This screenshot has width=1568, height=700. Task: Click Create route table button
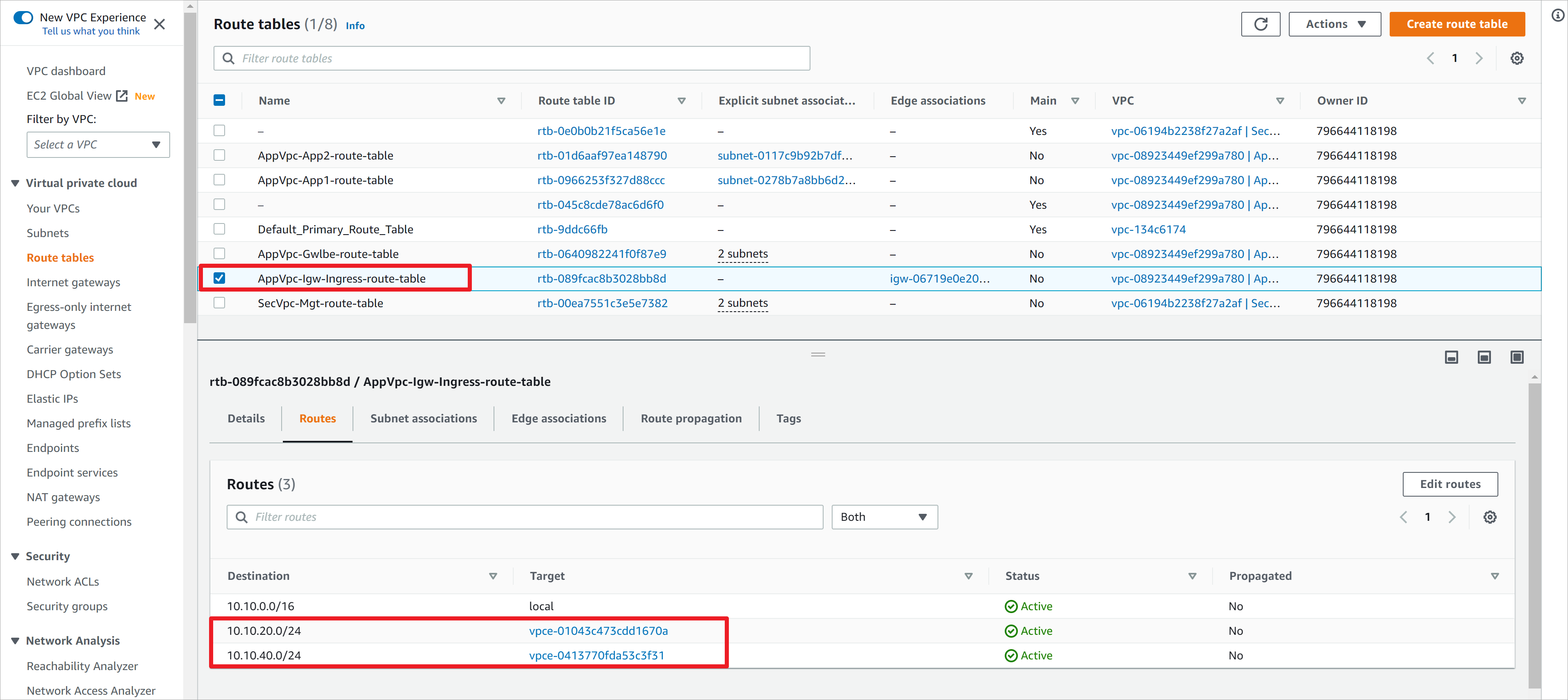(x=1456, y=24)
